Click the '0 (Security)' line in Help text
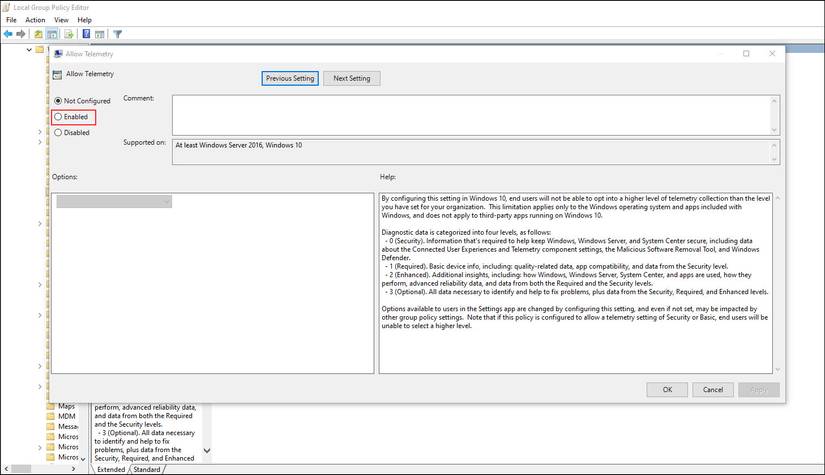The height and width of the screenshot is (475, 825). coord(568,241)
